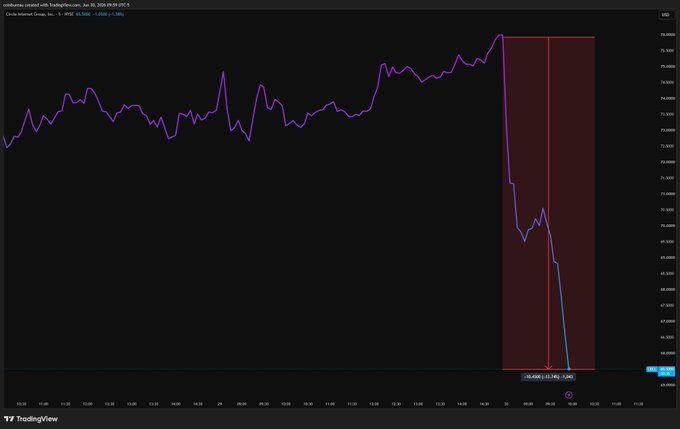Click the blue 65.5000 current price label
This screenshot has width=680, height=429.
[x=667, y=369]
